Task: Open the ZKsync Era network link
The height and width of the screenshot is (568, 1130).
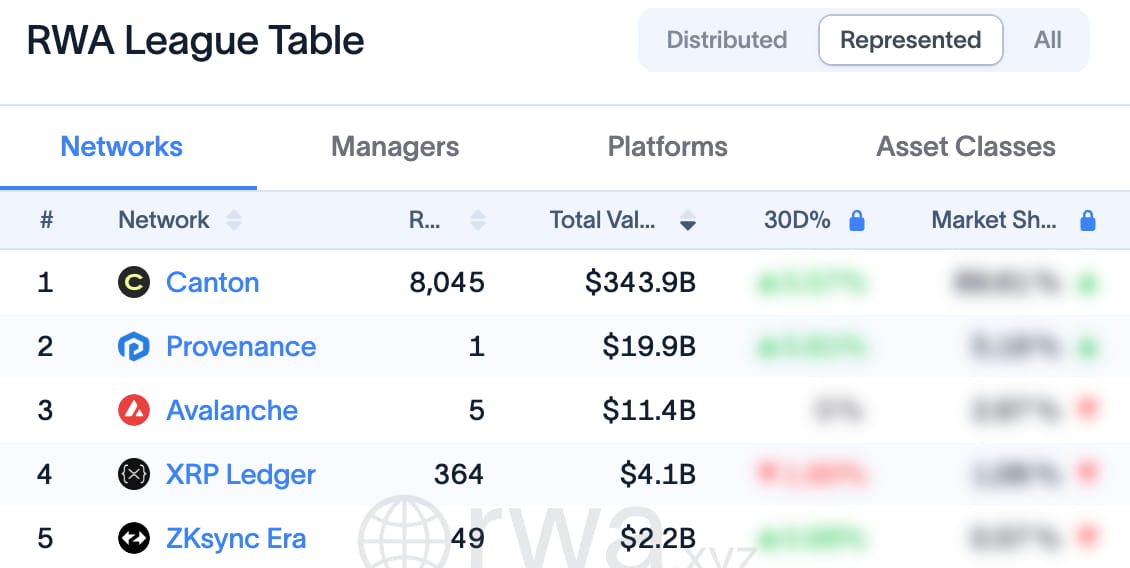Action: [236, 538]
